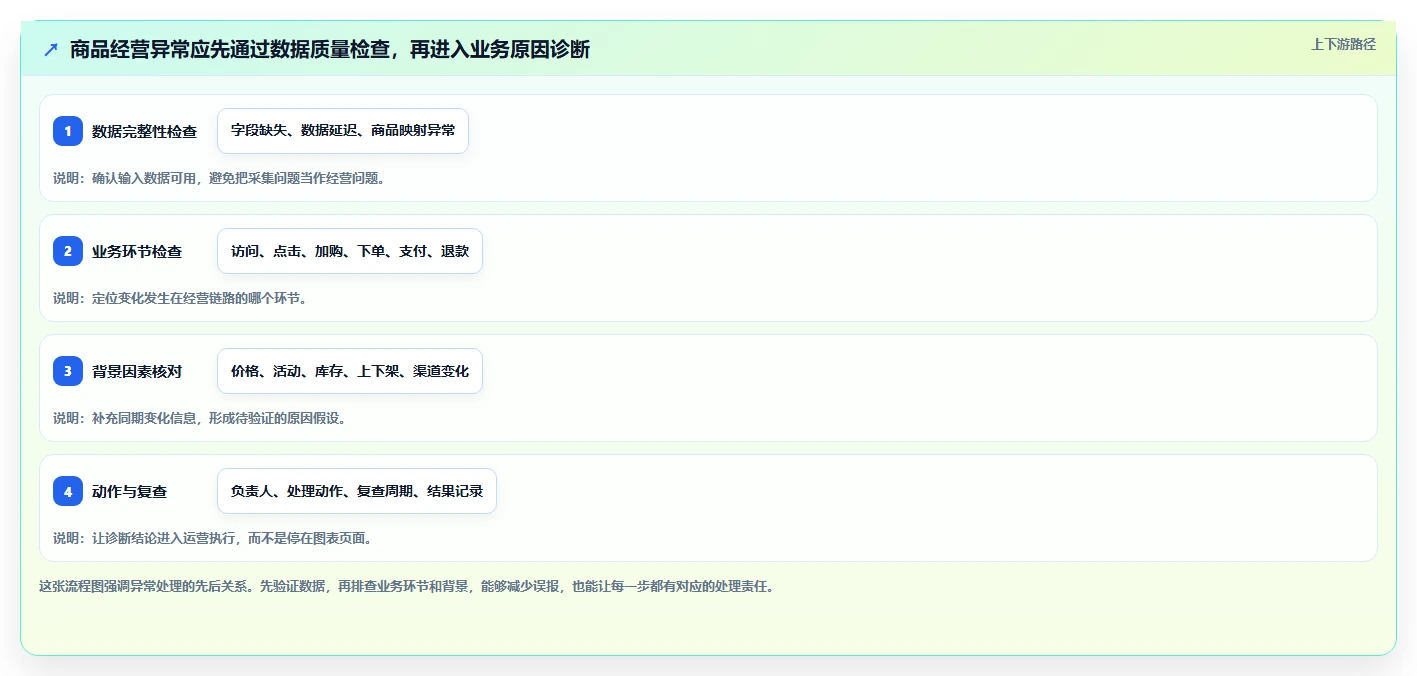Click the step 4 number badge
The image size is (1417, 676).
click(x=68, y=491)
